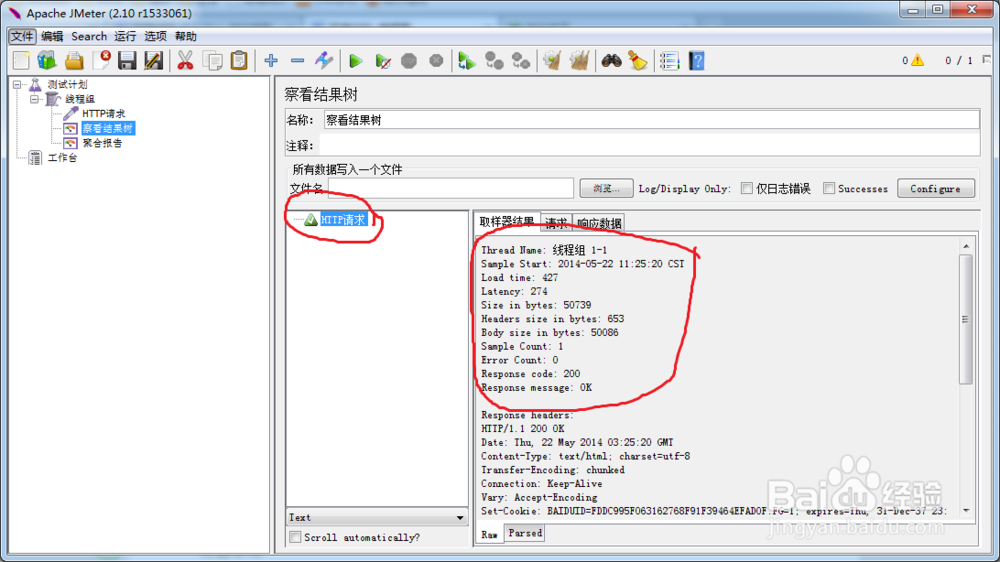Click the Shutdown test icon
The width and height of the screenshot is (1000, 562).
[436, 61]
